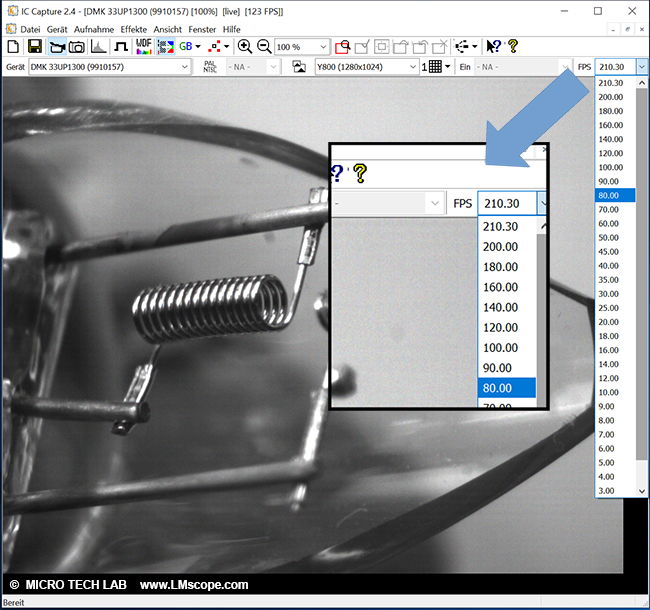The width and height of the screenshot is (650, 610).
Task: Open the VDF display properties icon
Action: (143, 47)
